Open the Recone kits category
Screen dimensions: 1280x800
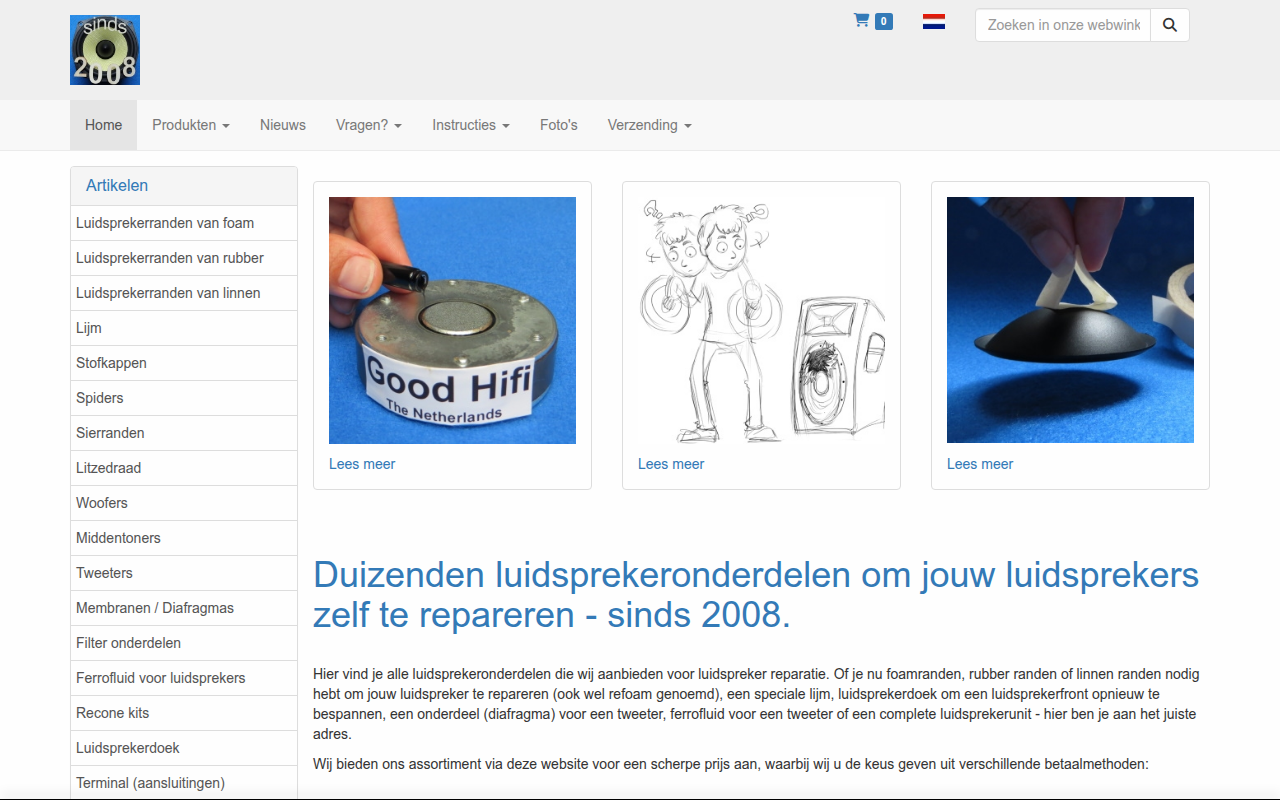(x=184, y=713)
